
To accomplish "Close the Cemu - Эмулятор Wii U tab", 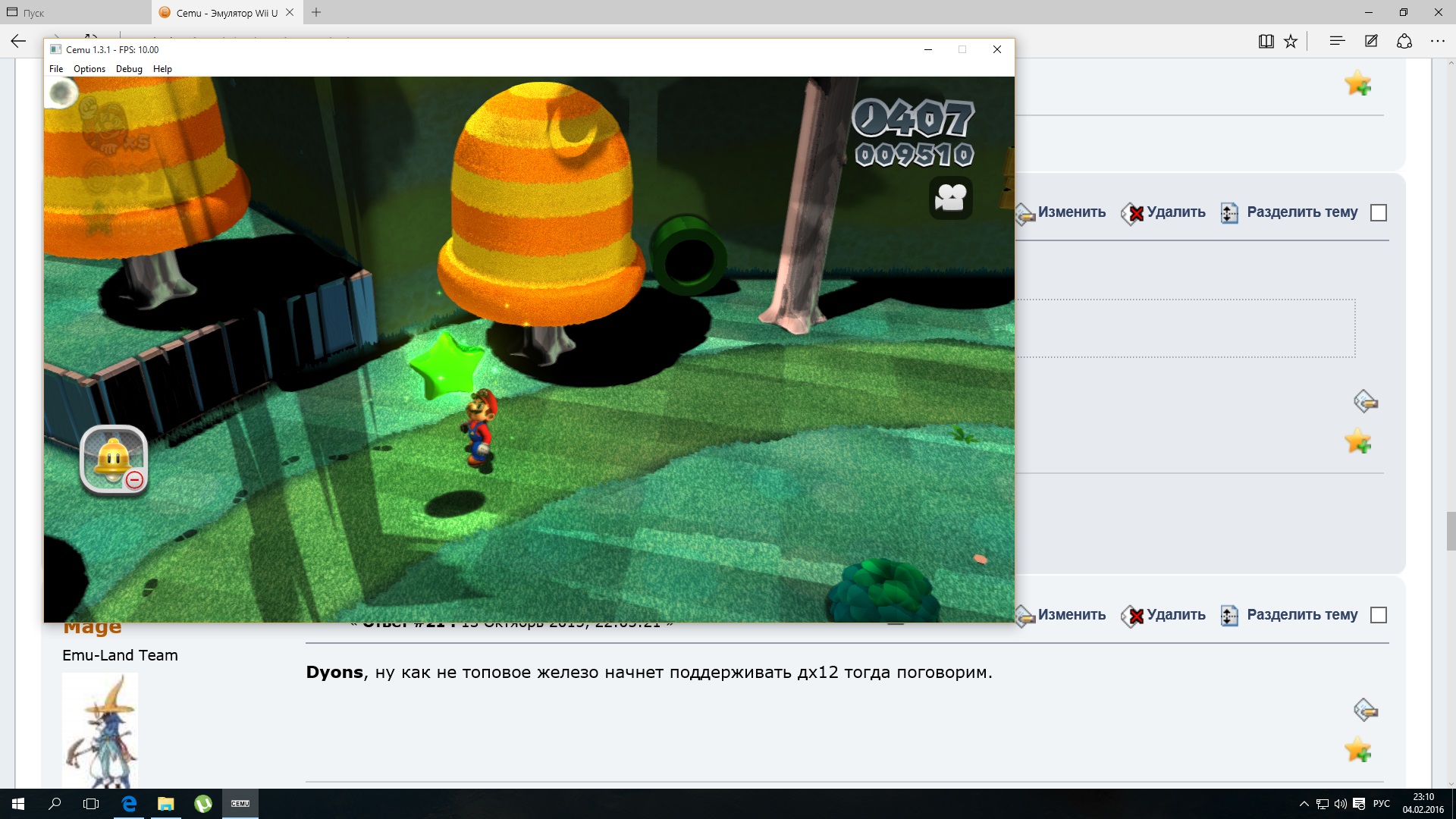I will pos(290,12).
